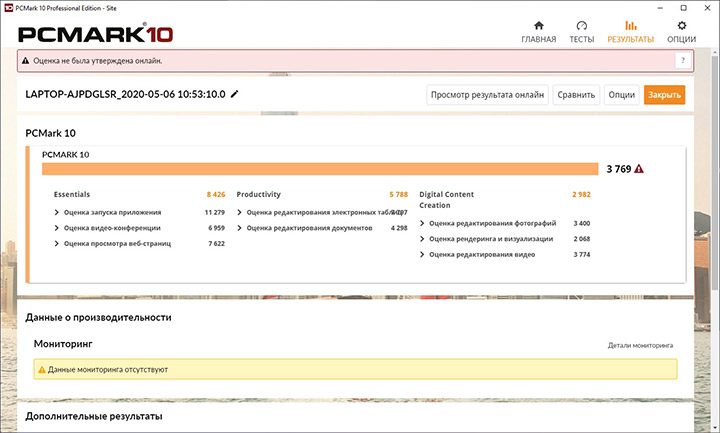Viewport: 720px width, 433px height.
Task: Click the PCMark title bar app icon
Action: point(8,8)
